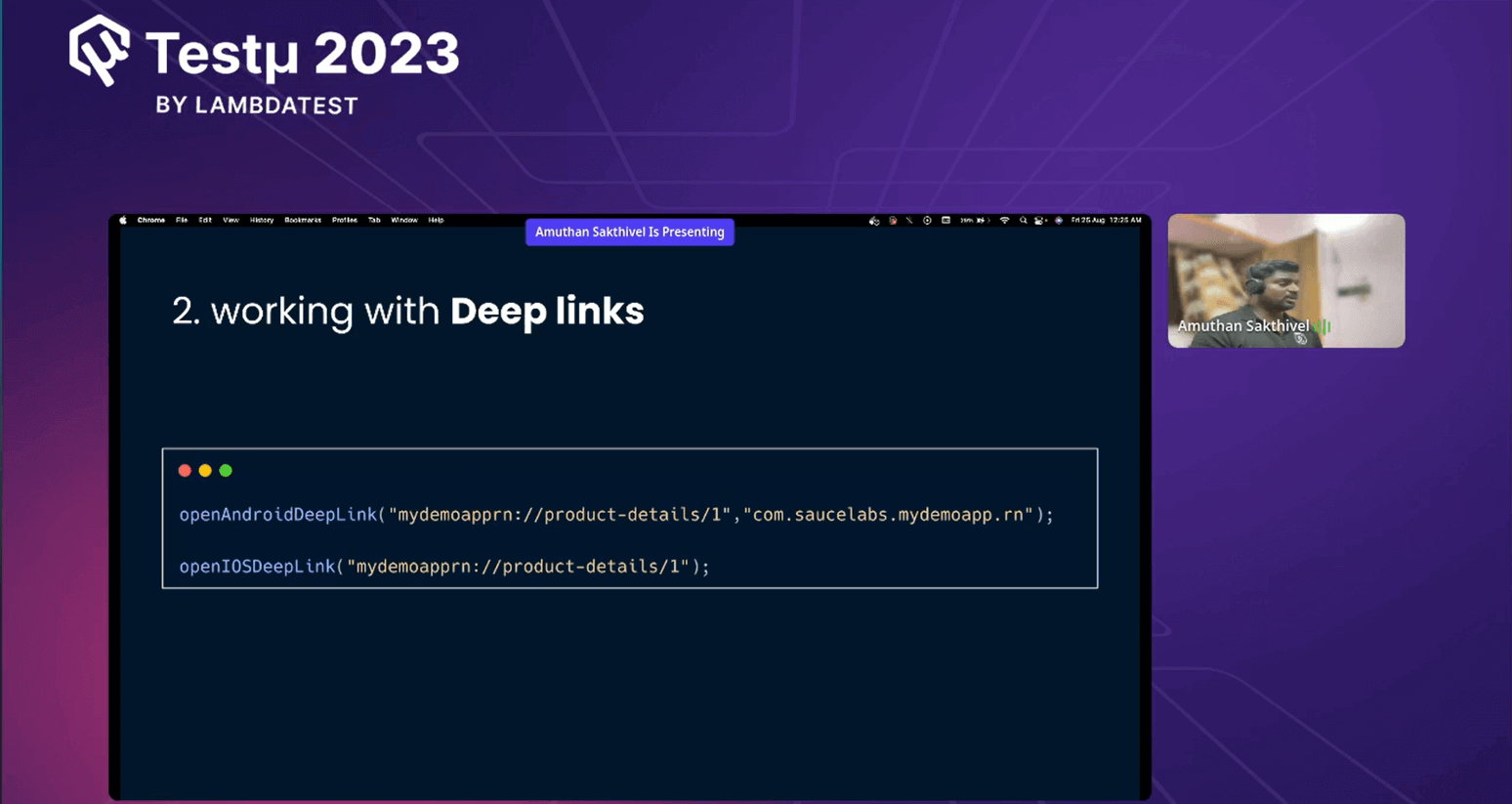Click the colorful user profile icon near the clock
This screenshot has height=804, width=1512.
tap(1057, 221)
